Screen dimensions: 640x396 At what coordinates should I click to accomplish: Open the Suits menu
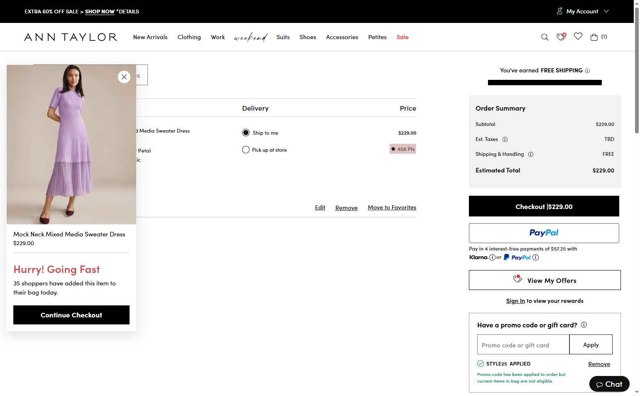click(283, 37)
